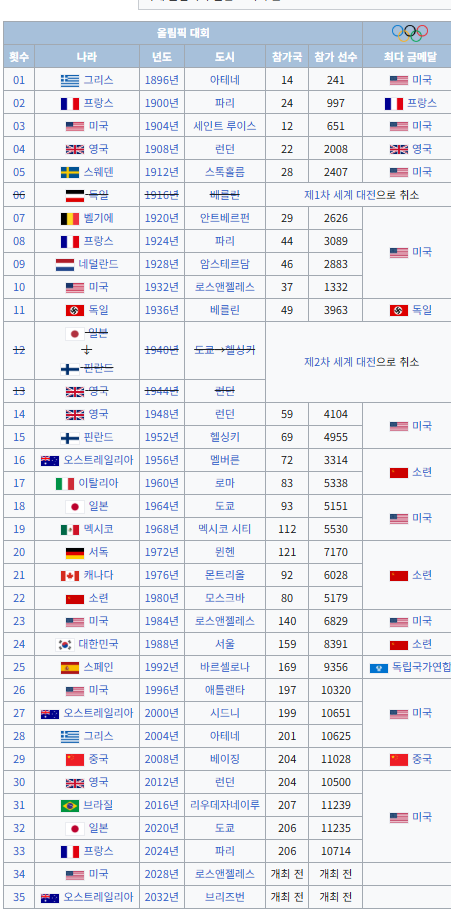Open the 리우데자네이루 city link
Viewport: 451px width, 911px height.
(225, 805)
